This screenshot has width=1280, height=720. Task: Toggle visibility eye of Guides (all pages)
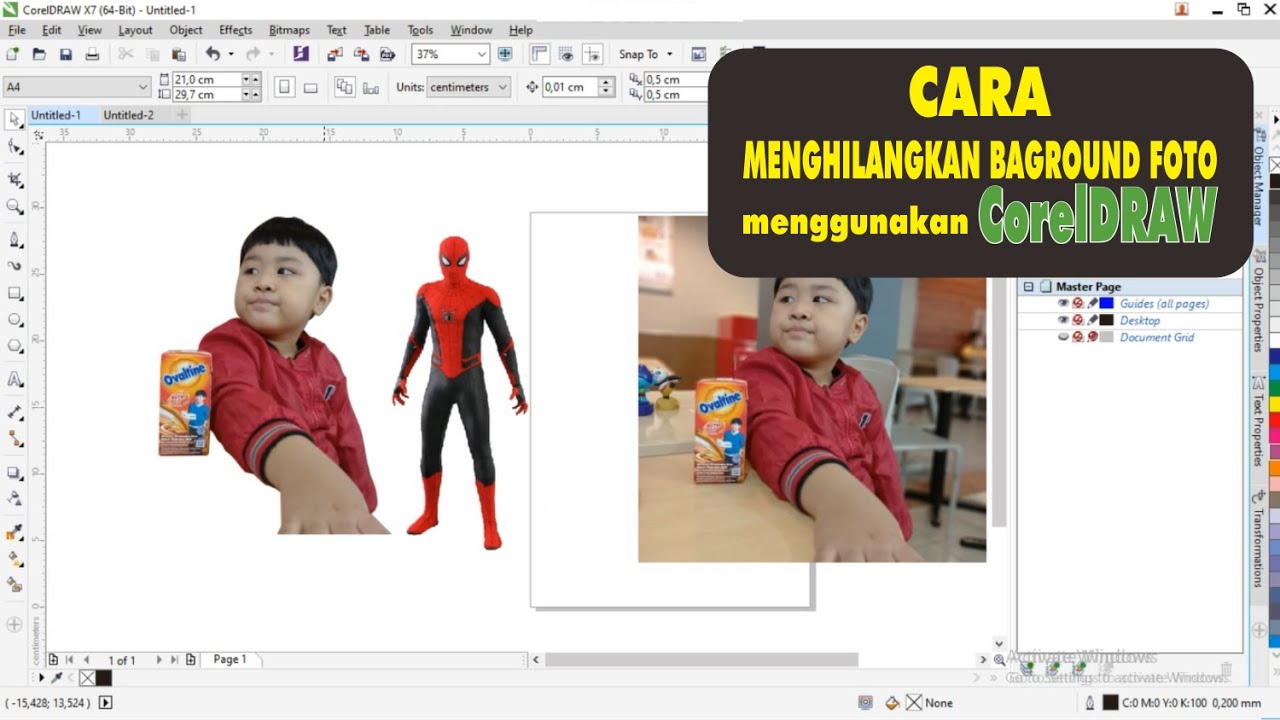click(1063, 303)
